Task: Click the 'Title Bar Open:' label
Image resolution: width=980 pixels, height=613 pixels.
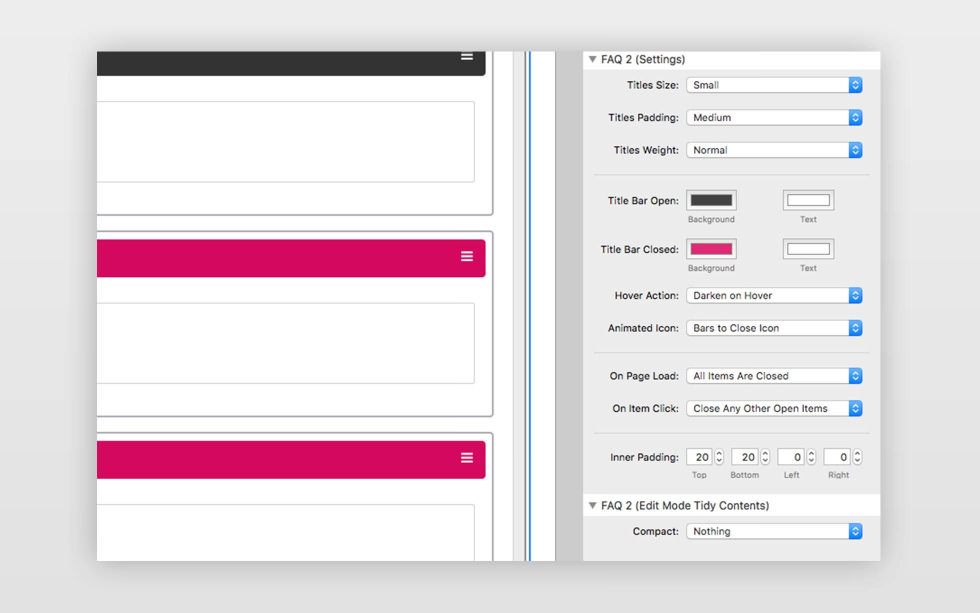Action: pos(643,201)
